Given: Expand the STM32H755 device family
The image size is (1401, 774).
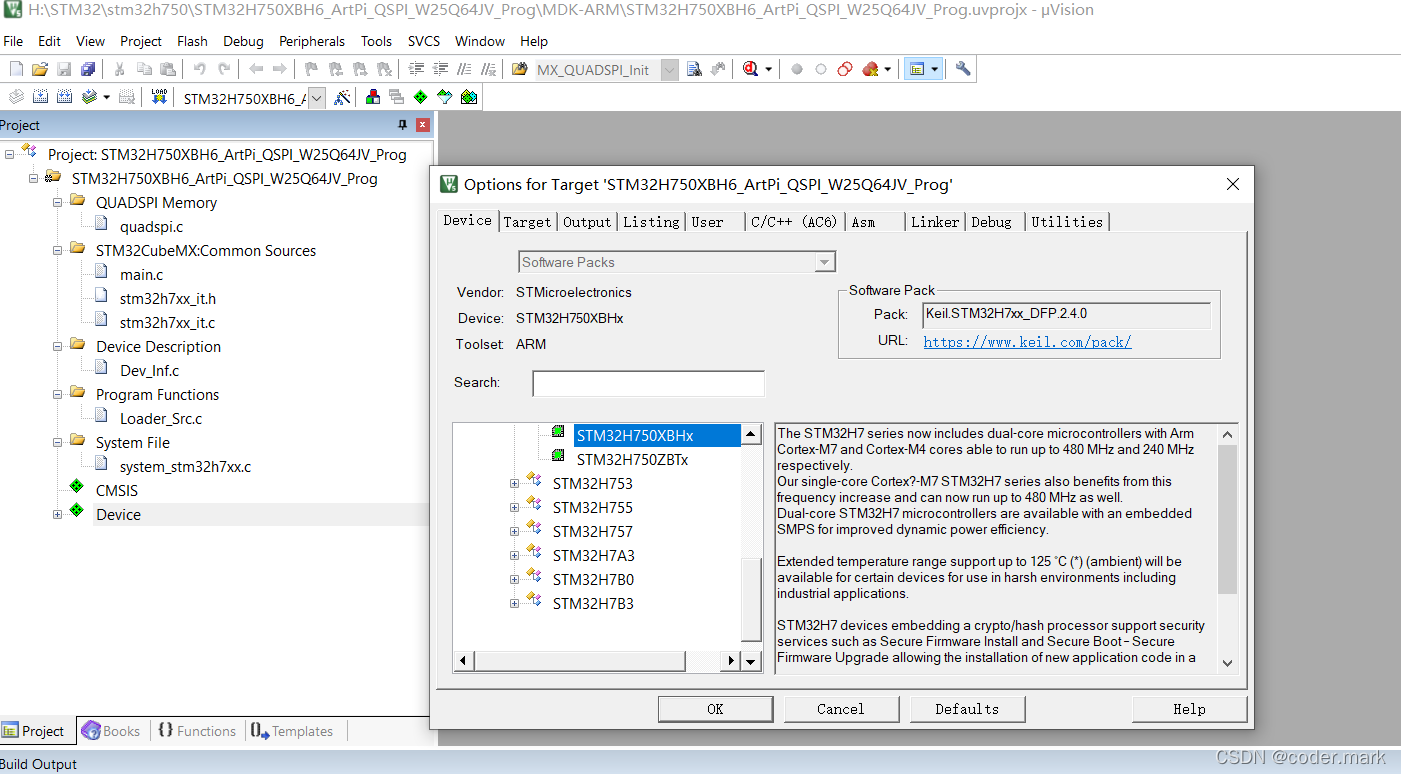Looking at the screenshot, I should 515,507.
